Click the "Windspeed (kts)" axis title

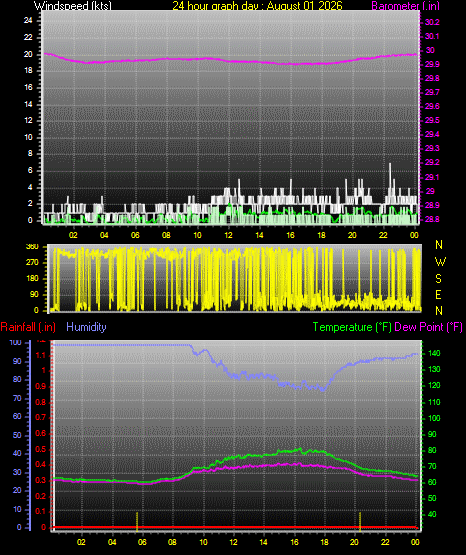[73, 5]
